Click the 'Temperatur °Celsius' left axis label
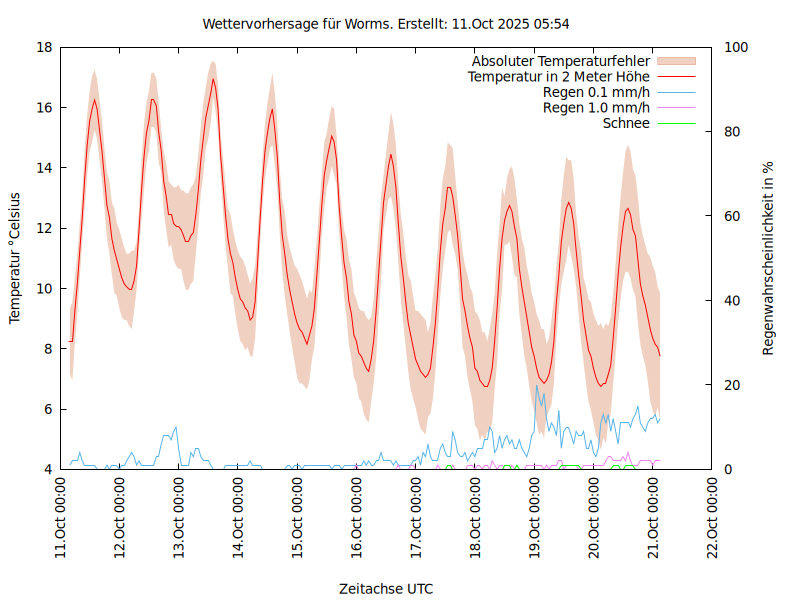The height and width of the screenshot is (600, 800). click(15, 258)
